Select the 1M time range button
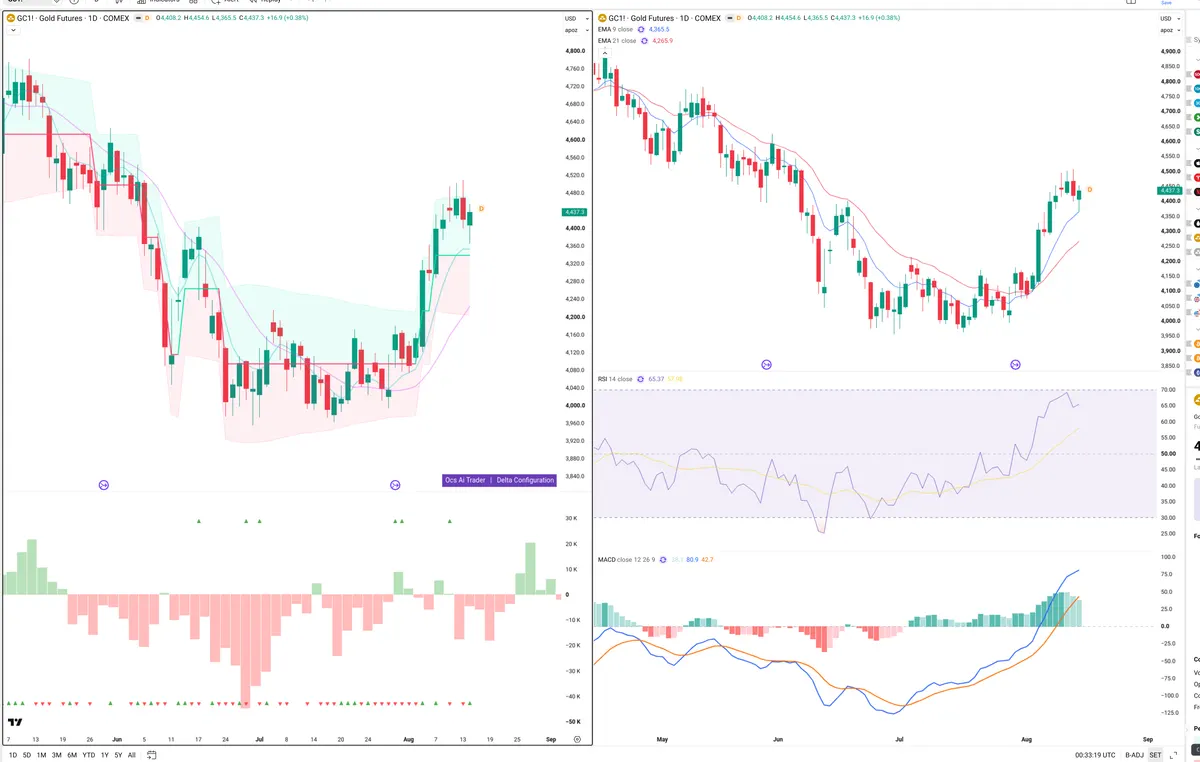 pos(41,755)
